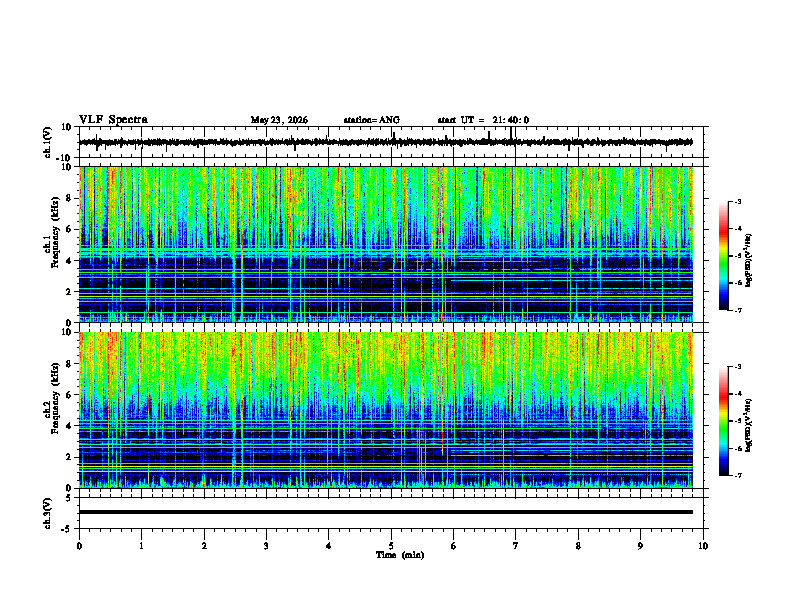Click the Time (min) axis label
The image size is (792, 612).
400,555
